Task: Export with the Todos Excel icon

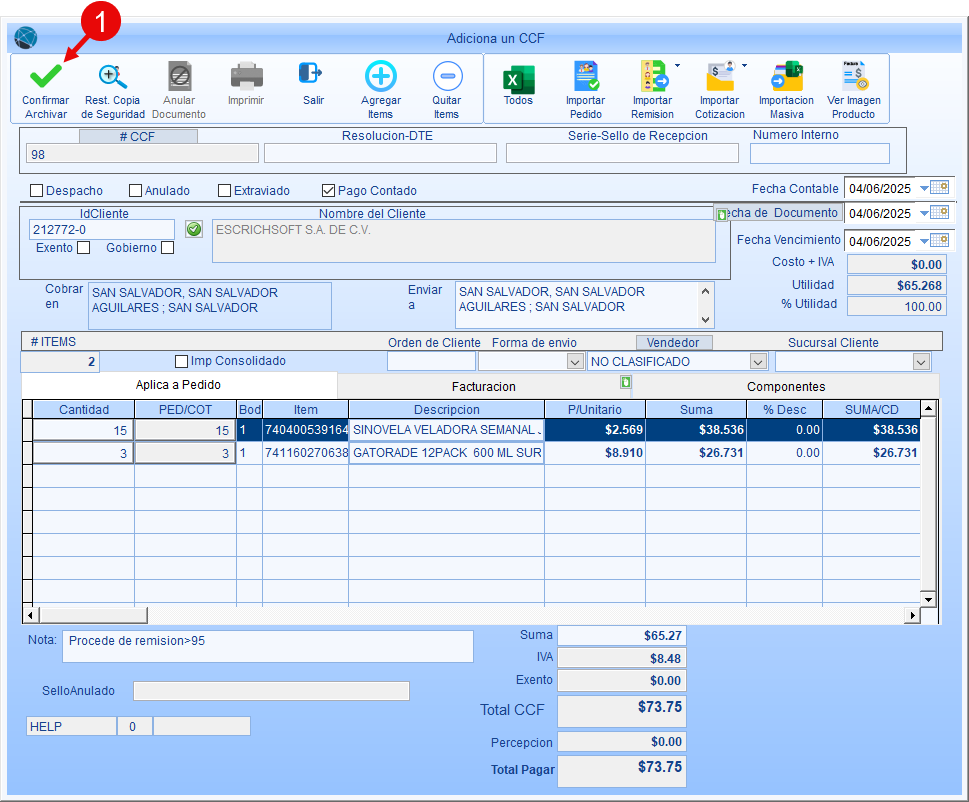Action: tap(518, 78)
